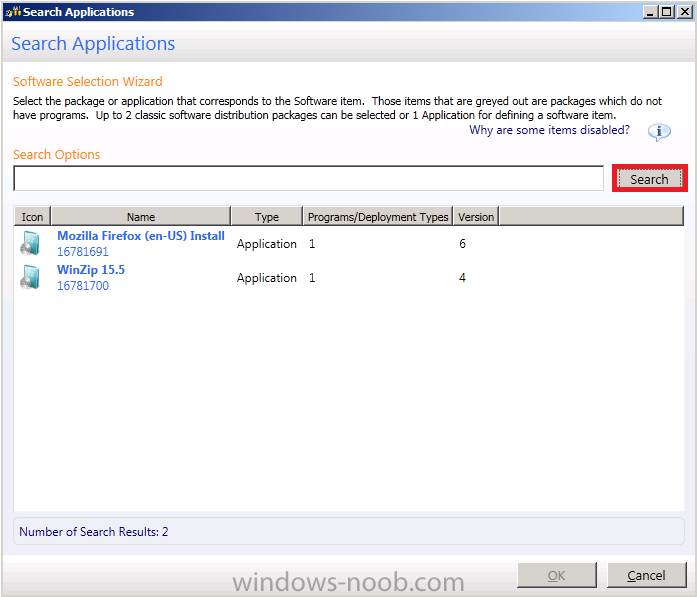The width and height of the screenshot is (697, 597).
Task: Click version 6 in Firefox row
Action: [462, 244]
